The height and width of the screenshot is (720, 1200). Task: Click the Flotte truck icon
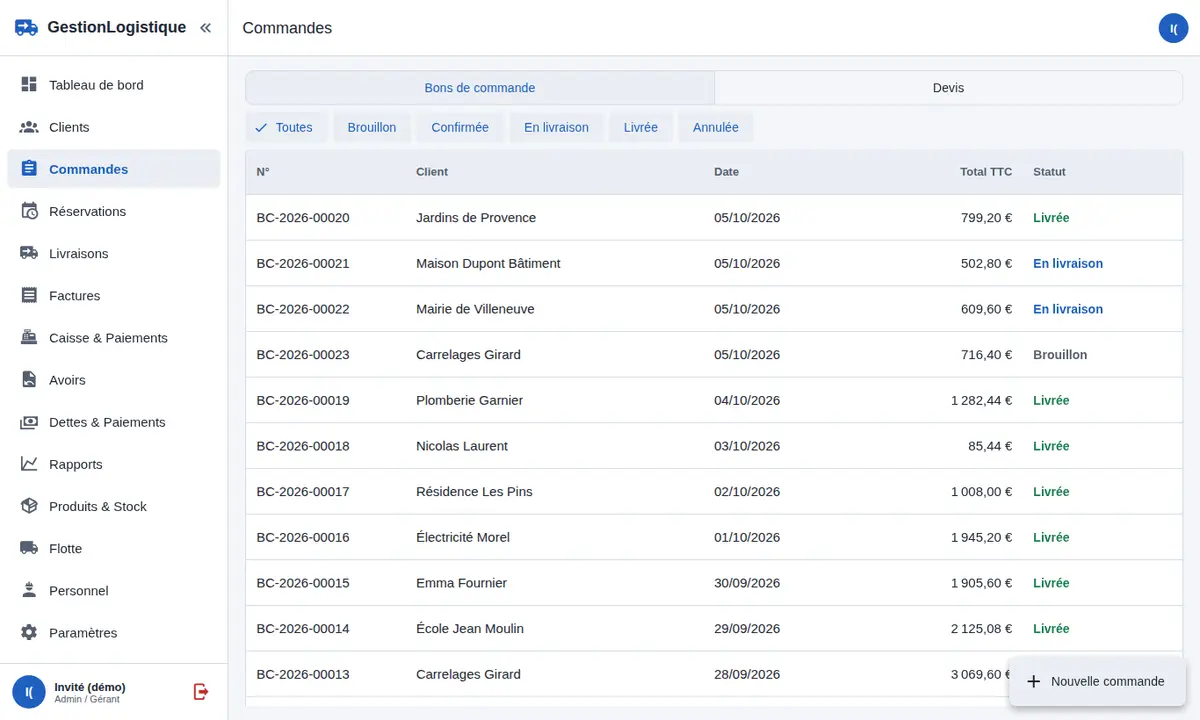point(29,548)
